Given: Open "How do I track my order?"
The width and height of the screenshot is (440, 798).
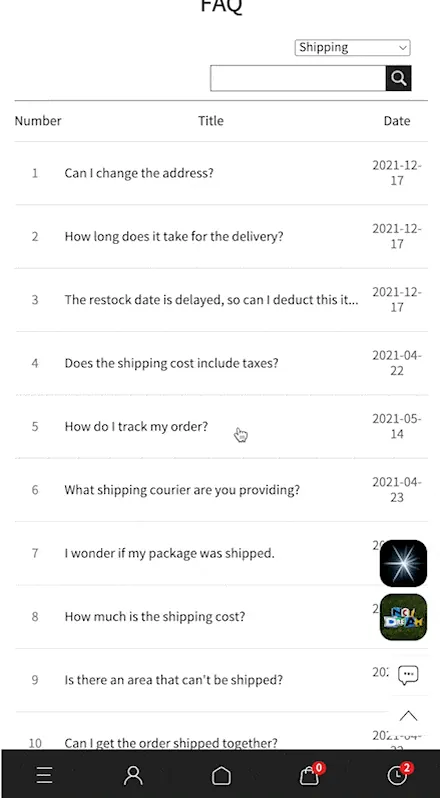Looking at the screenshot, I should pyautogui.click(x=136, y=426).
